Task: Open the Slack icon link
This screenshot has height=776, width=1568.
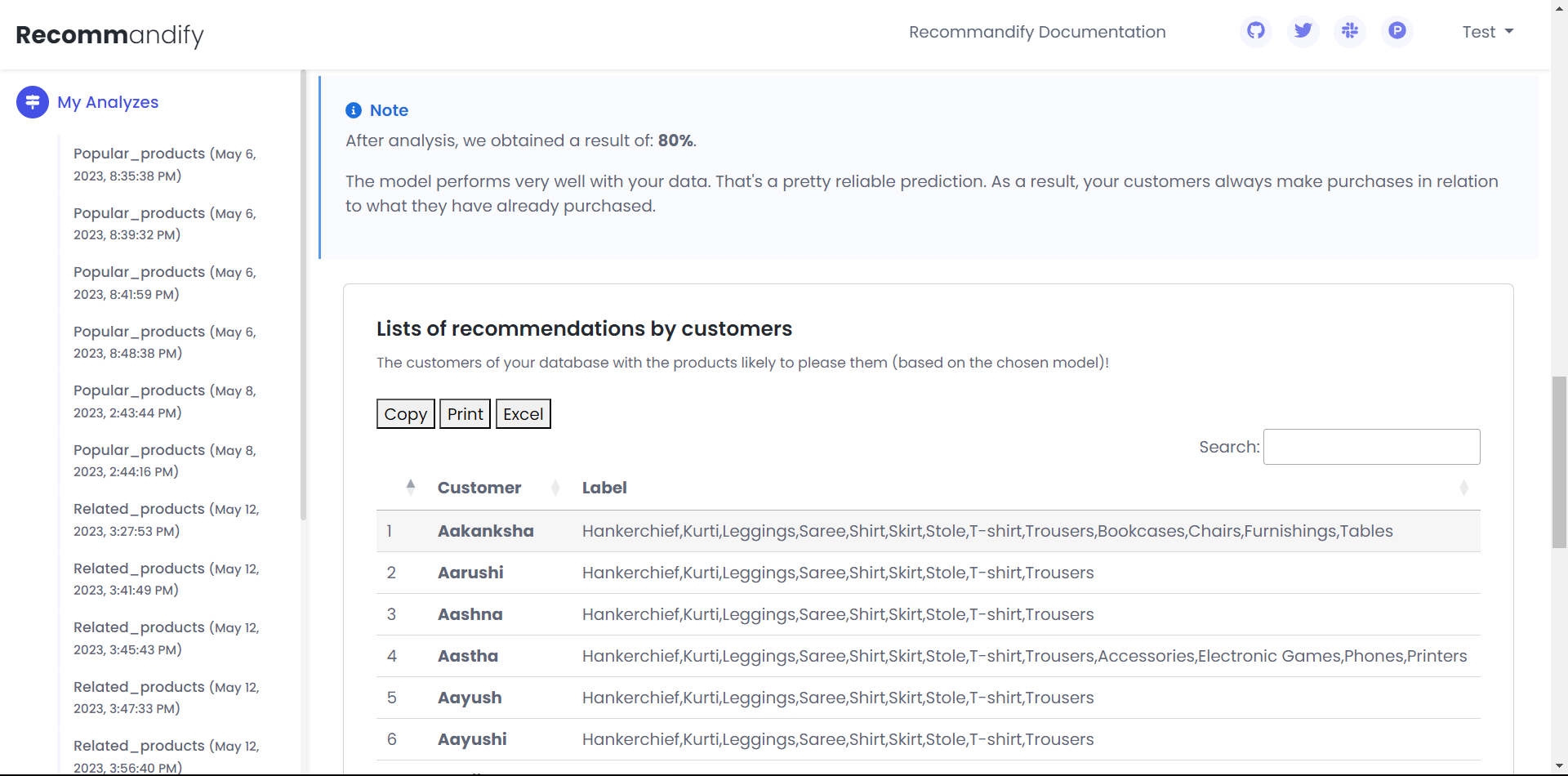Action: click(1350, 31)
